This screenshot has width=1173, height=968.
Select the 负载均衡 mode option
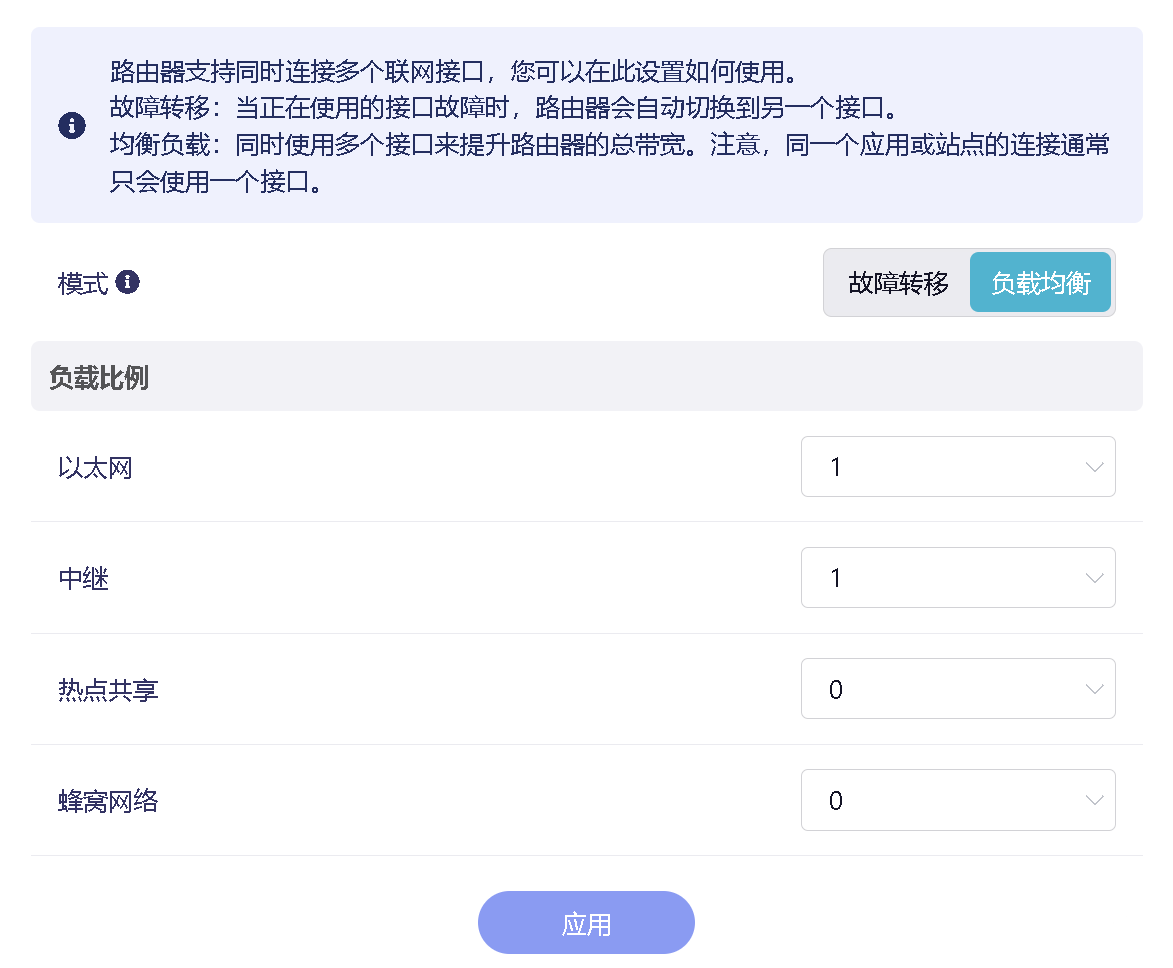1040,283
